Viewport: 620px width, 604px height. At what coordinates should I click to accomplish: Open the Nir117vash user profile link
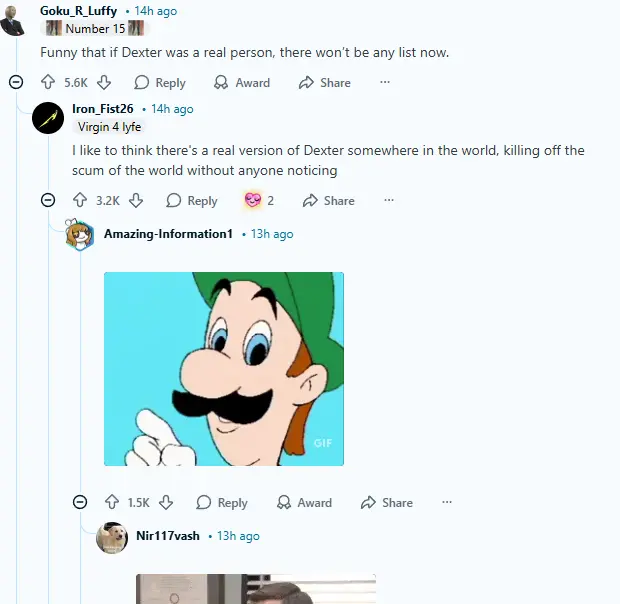tap(168, 536)
